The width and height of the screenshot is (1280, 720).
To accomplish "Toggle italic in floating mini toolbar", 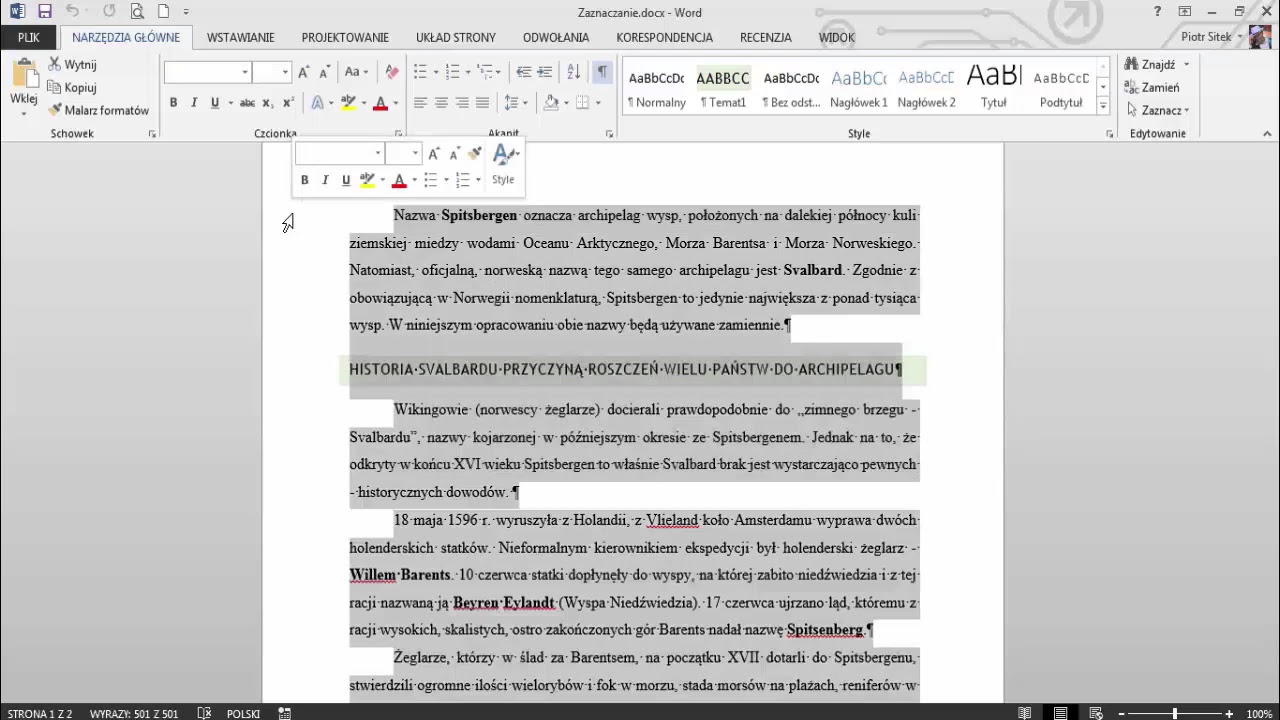I will [325, 180].
